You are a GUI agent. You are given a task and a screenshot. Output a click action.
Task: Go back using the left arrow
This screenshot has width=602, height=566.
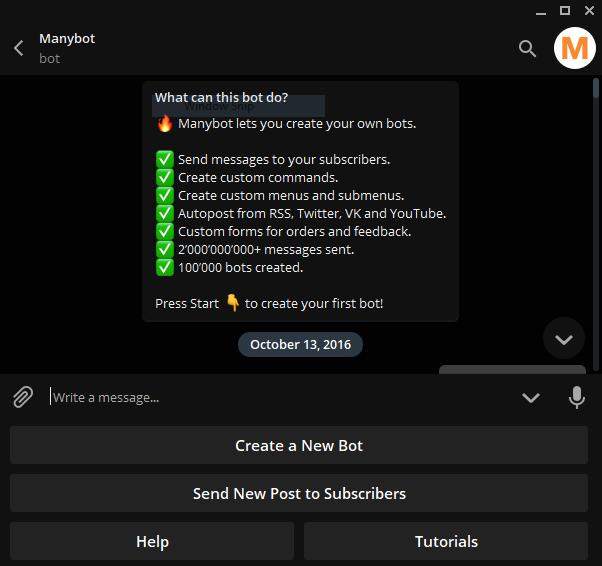pyautogui.click(x=18, y=48)
